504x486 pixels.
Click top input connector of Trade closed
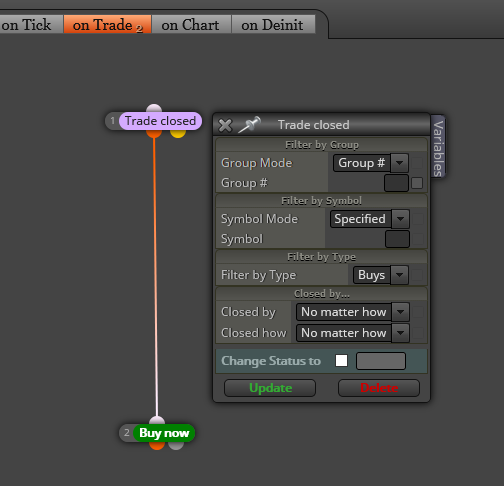coord(154,108)
